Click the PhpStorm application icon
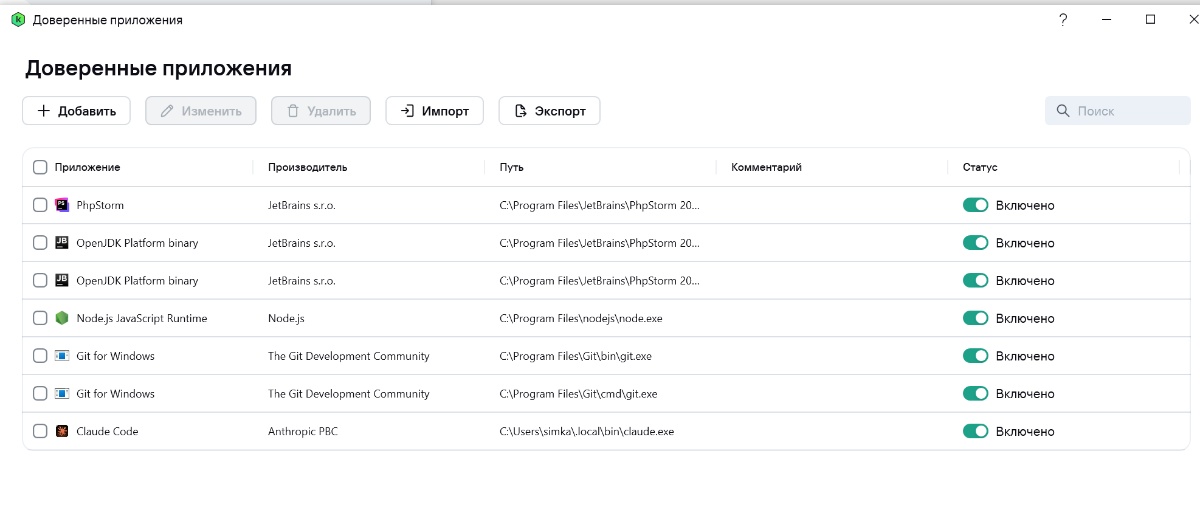Screen dimensions: 1200x510 pos(62,205)
